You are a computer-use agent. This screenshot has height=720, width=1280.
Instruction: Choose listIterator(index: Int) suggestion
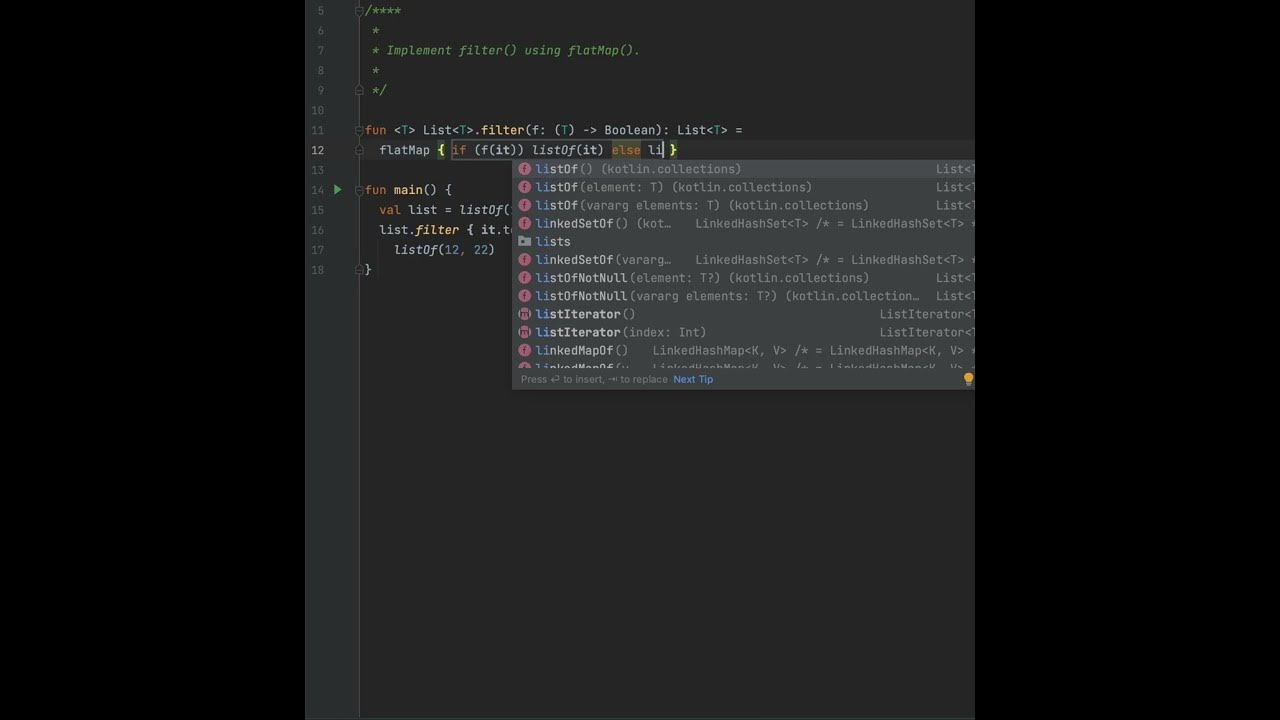click(x=743, y=332)
